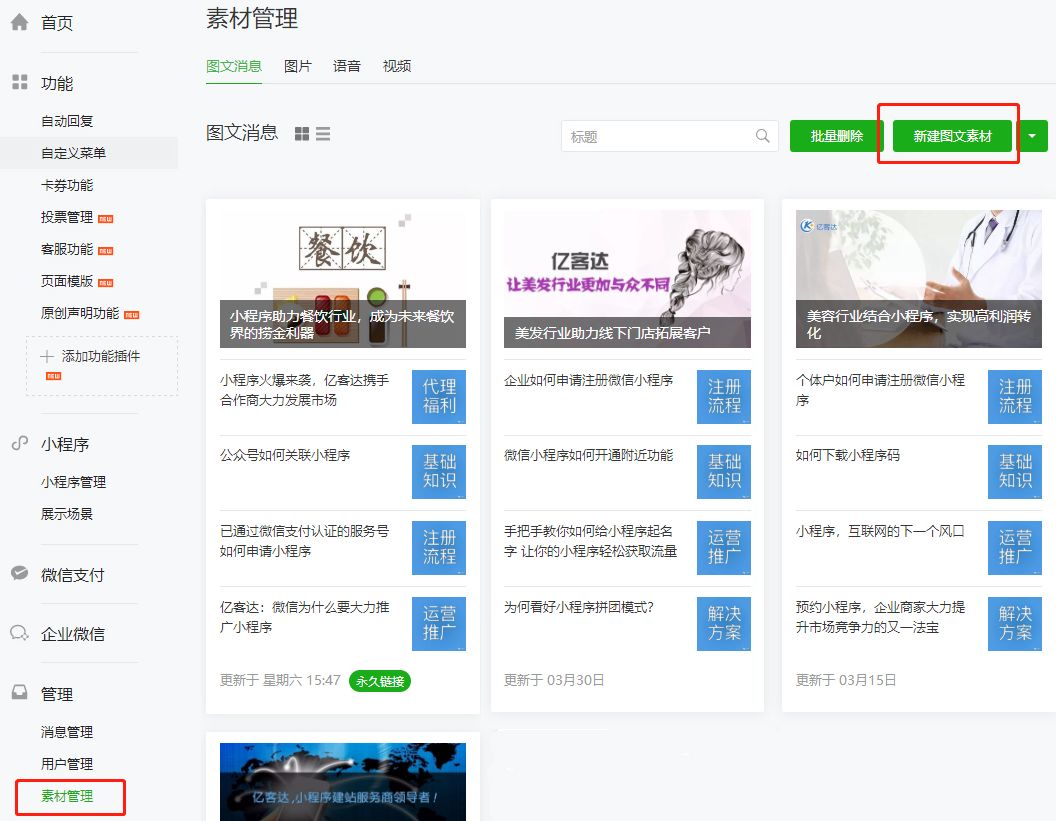Open the 首页 home icon
This screenshot has height=821, width=1056.
20,22
